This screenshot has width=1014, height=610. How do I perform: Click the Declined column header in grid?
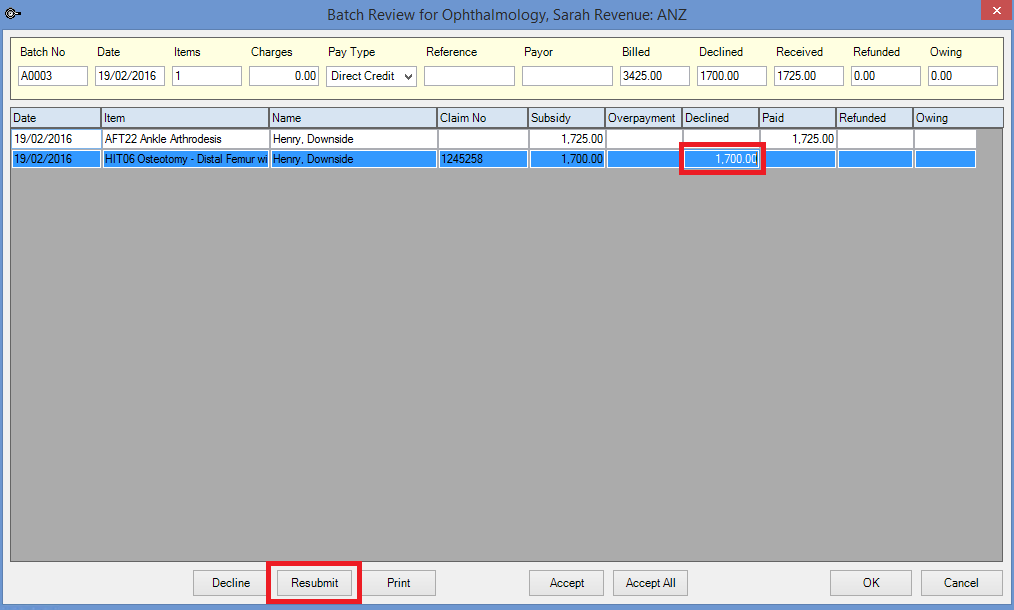pyautogui.click(x=720, y=118)
